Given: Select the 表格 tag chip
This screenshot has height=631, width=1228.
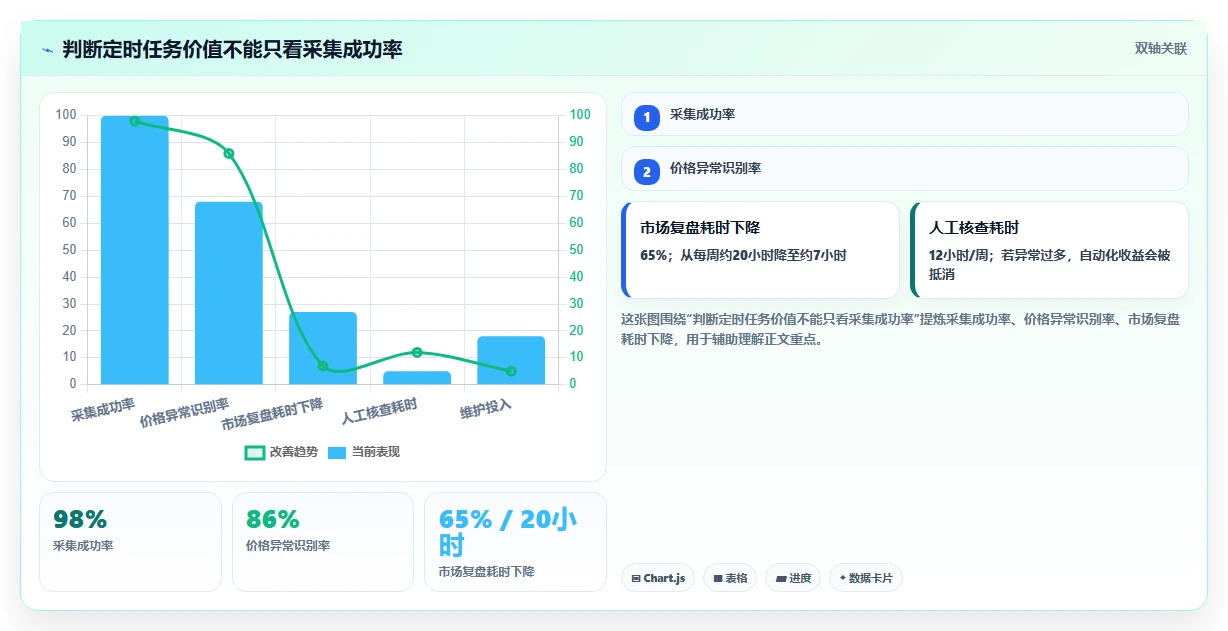Looking at the screenshot, I should point(730,578).
